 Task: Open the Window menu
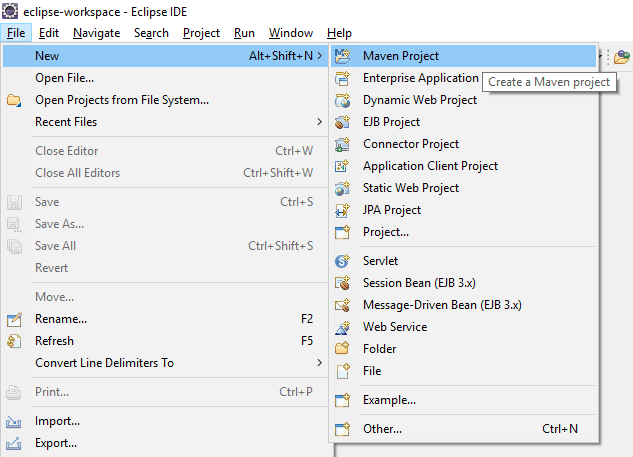click(x=290, y=33)
